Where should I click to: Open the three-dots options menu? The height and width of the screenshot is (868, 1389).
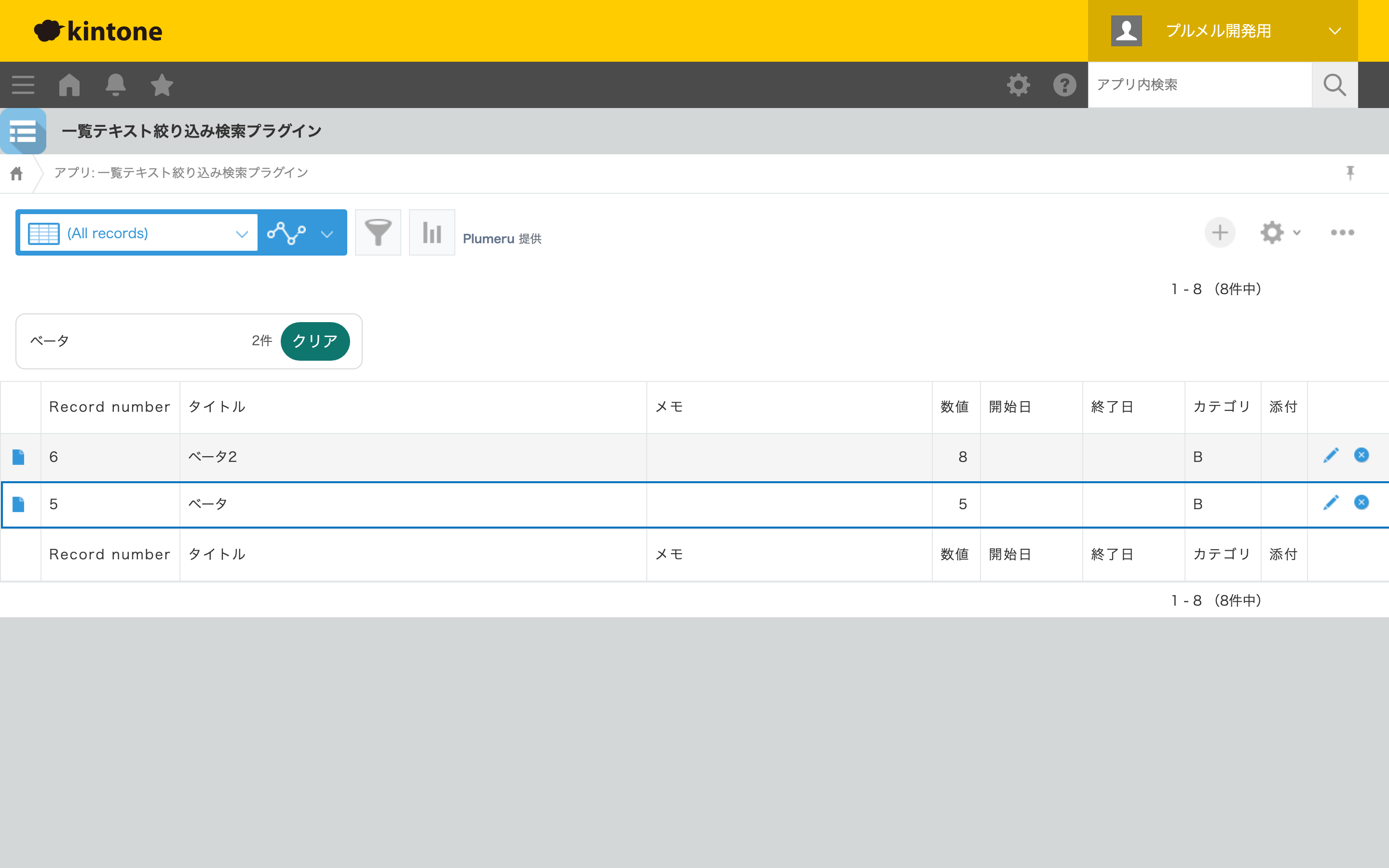[1343, 232]
